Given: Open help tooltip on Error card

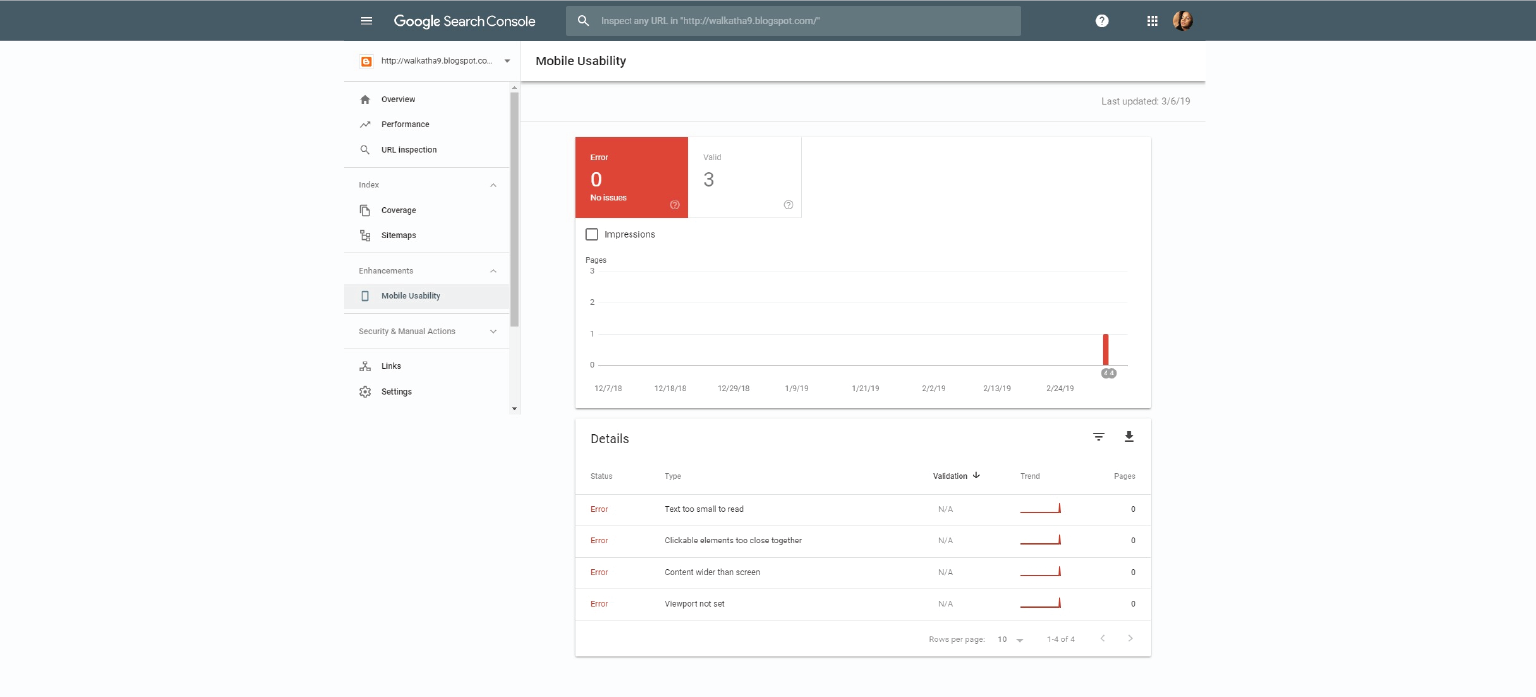Looking at the screenshot, I should tap(675, 205).
